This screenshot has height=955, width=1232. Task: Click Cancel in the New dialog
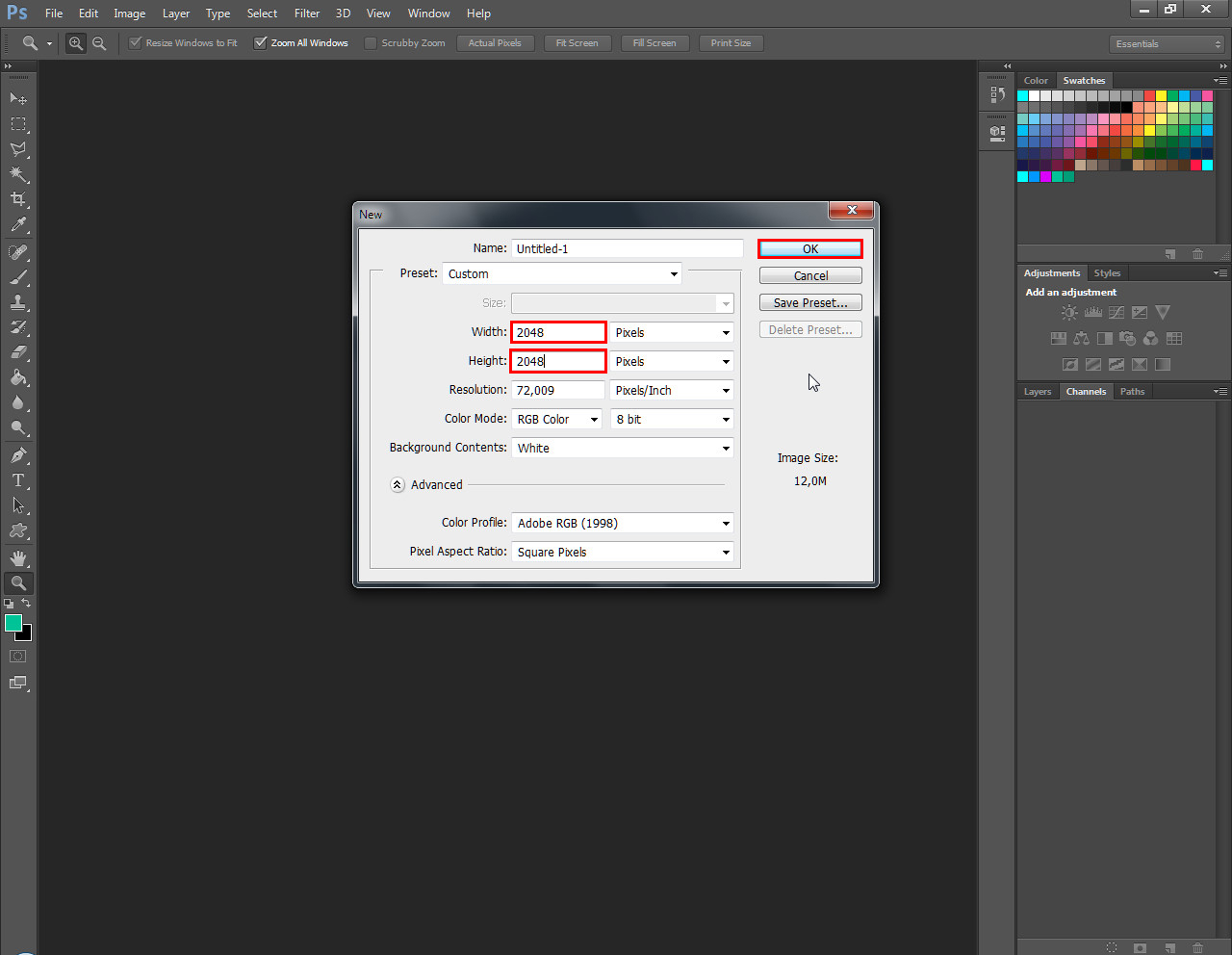tap(810, 275)
